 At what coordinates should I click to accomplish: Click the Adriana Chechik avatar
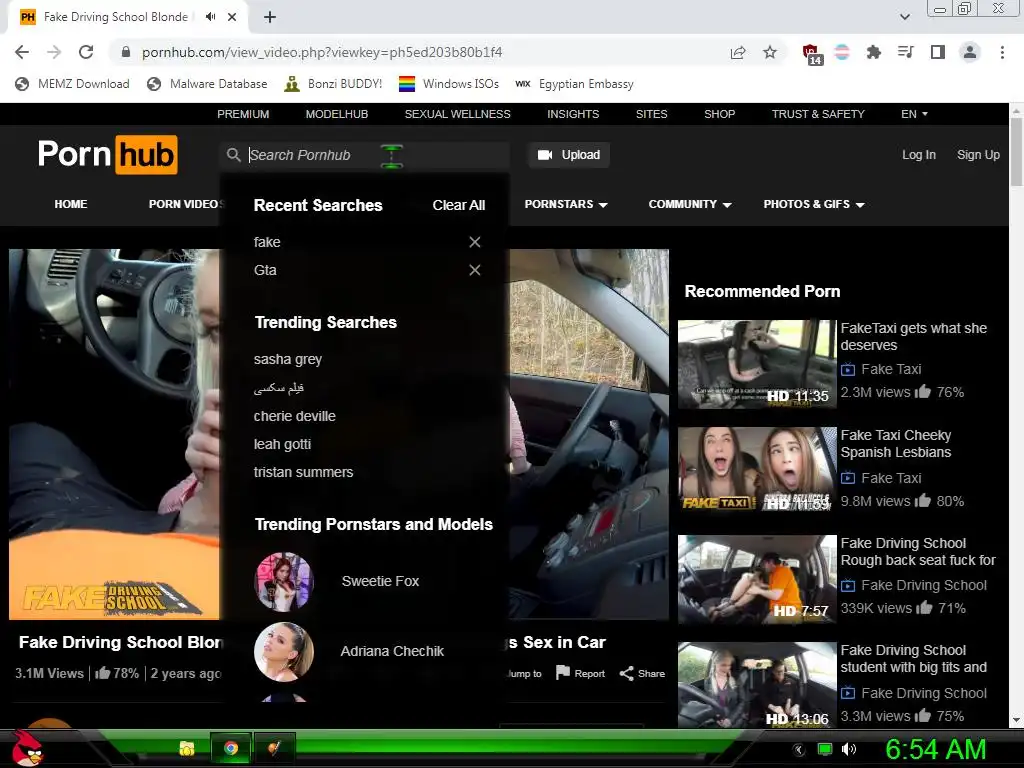[x=283, y=652]
